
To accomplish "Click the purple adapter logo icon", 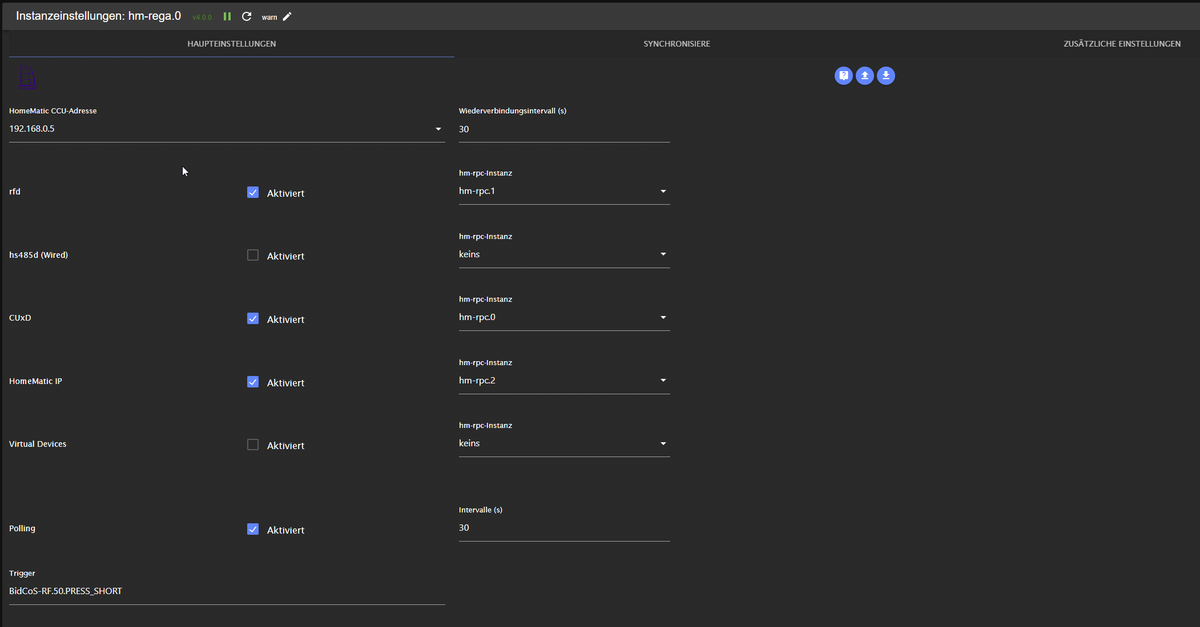I will 28,78.
